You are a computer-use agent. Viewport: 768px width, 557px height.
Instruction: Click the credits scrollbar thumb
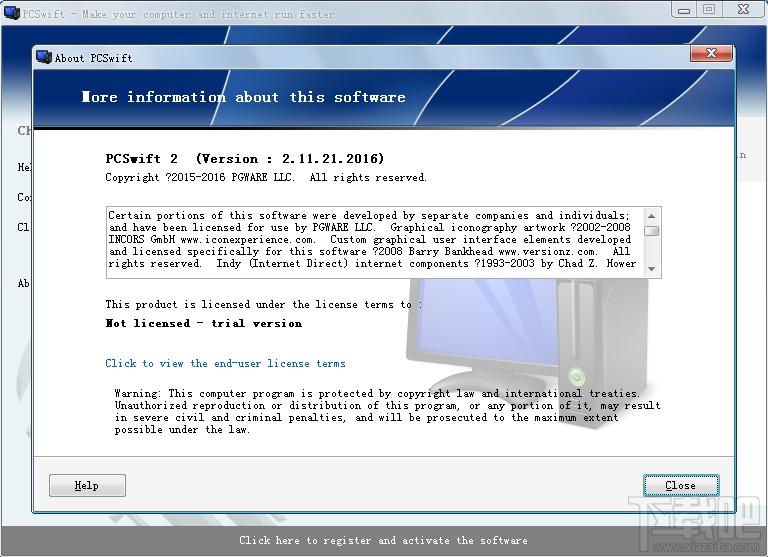click(651, 231)
